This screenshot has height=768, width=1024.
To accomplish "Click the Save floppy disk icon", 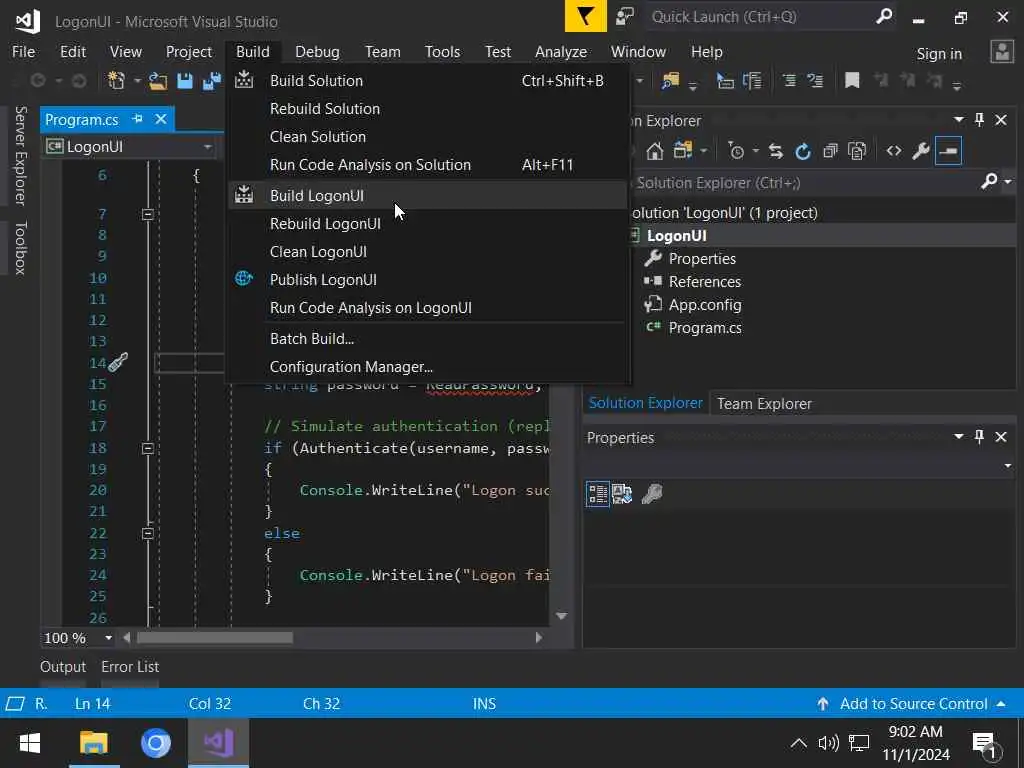I will pos(185,81).
